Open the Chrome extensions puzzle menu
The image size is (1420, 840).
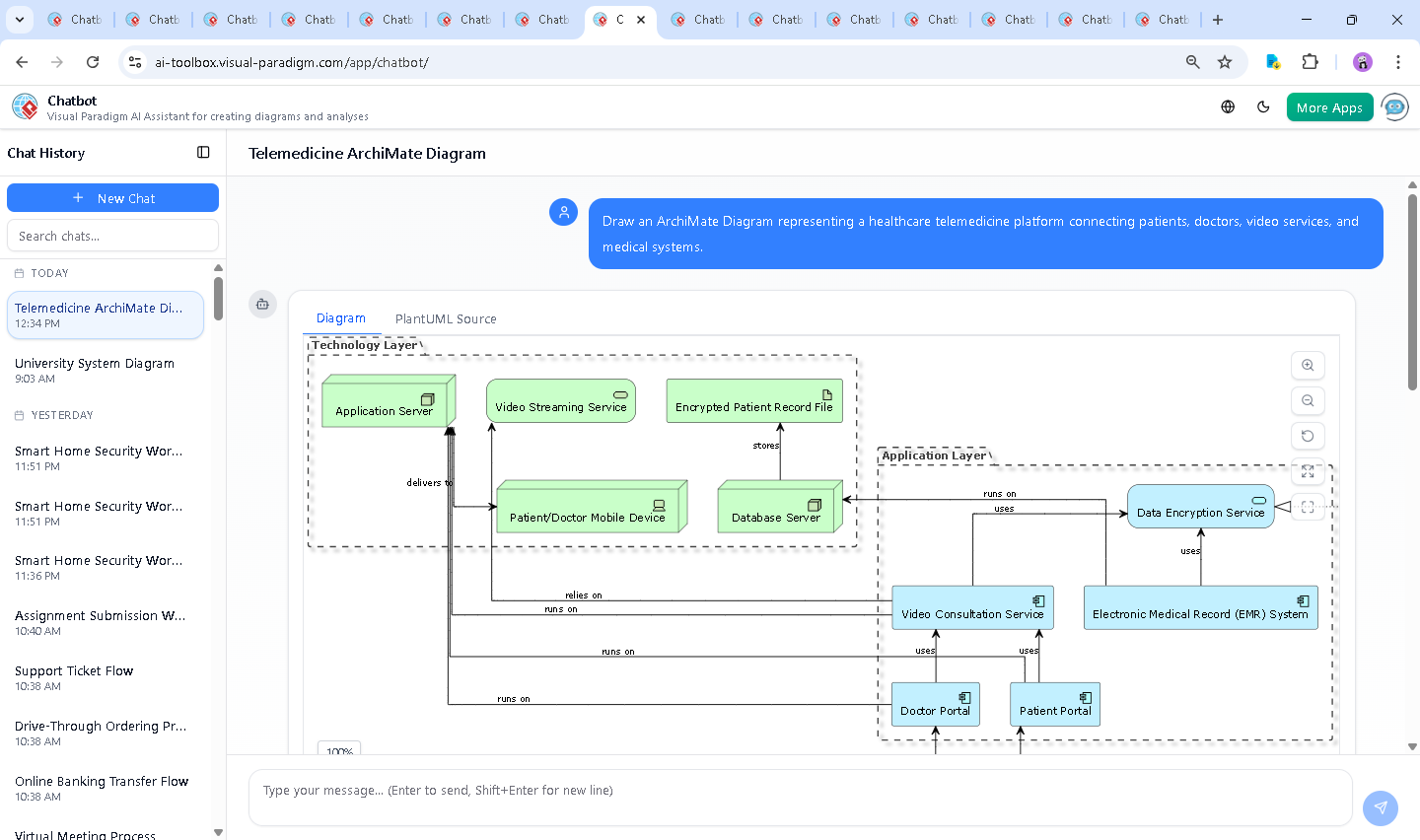coord(1311,61)
